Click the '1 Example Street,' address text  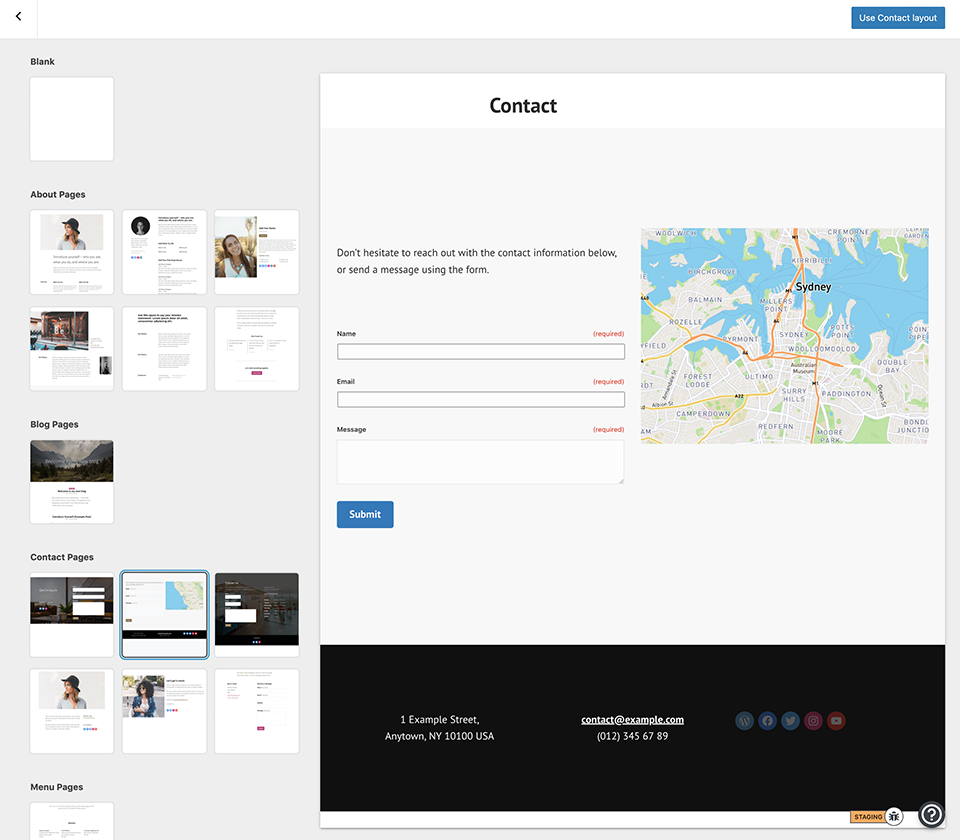440,719
